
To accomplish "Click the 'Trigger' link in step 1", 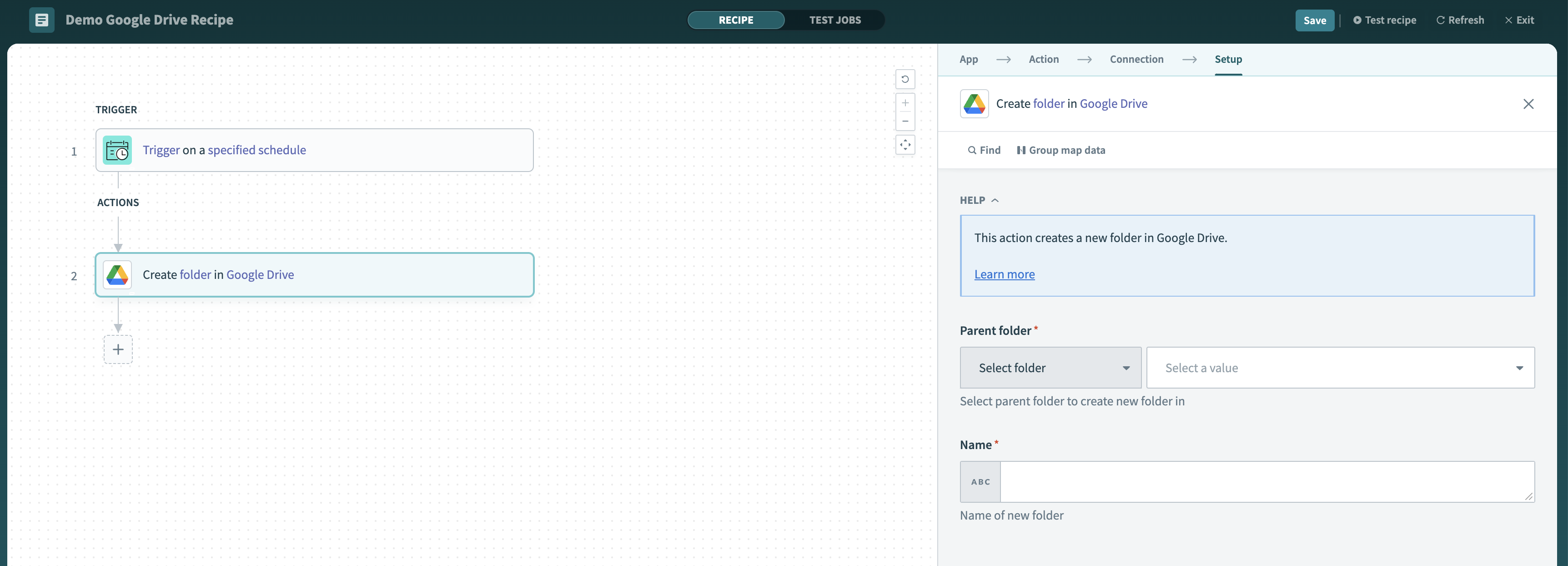I will pyautogui.click(x=161, y=150).
